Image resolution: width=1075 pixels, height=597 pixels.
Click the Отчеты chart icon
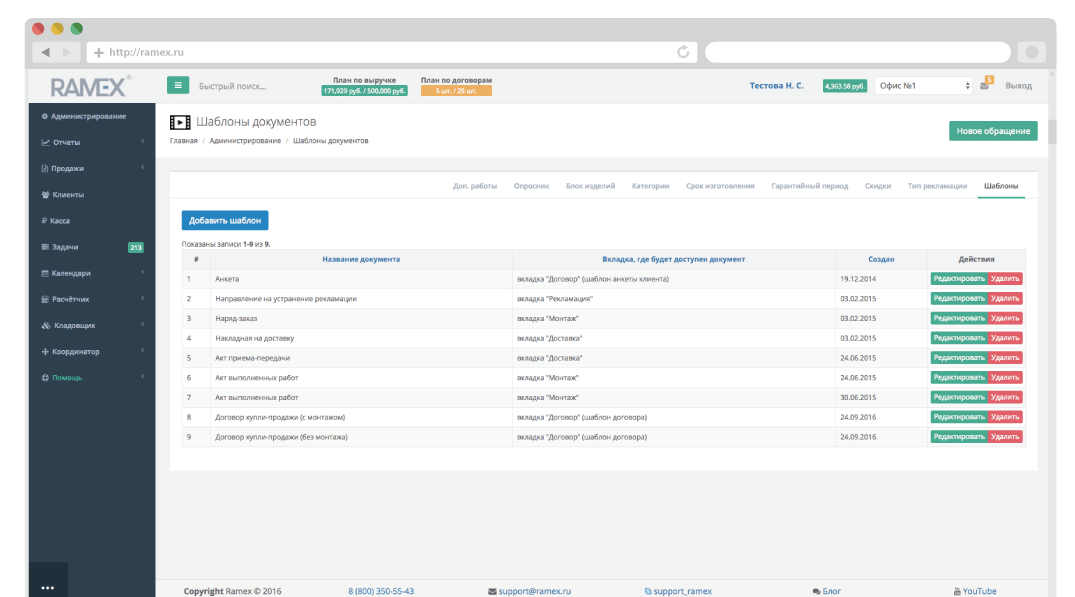[x=45, y=143]
